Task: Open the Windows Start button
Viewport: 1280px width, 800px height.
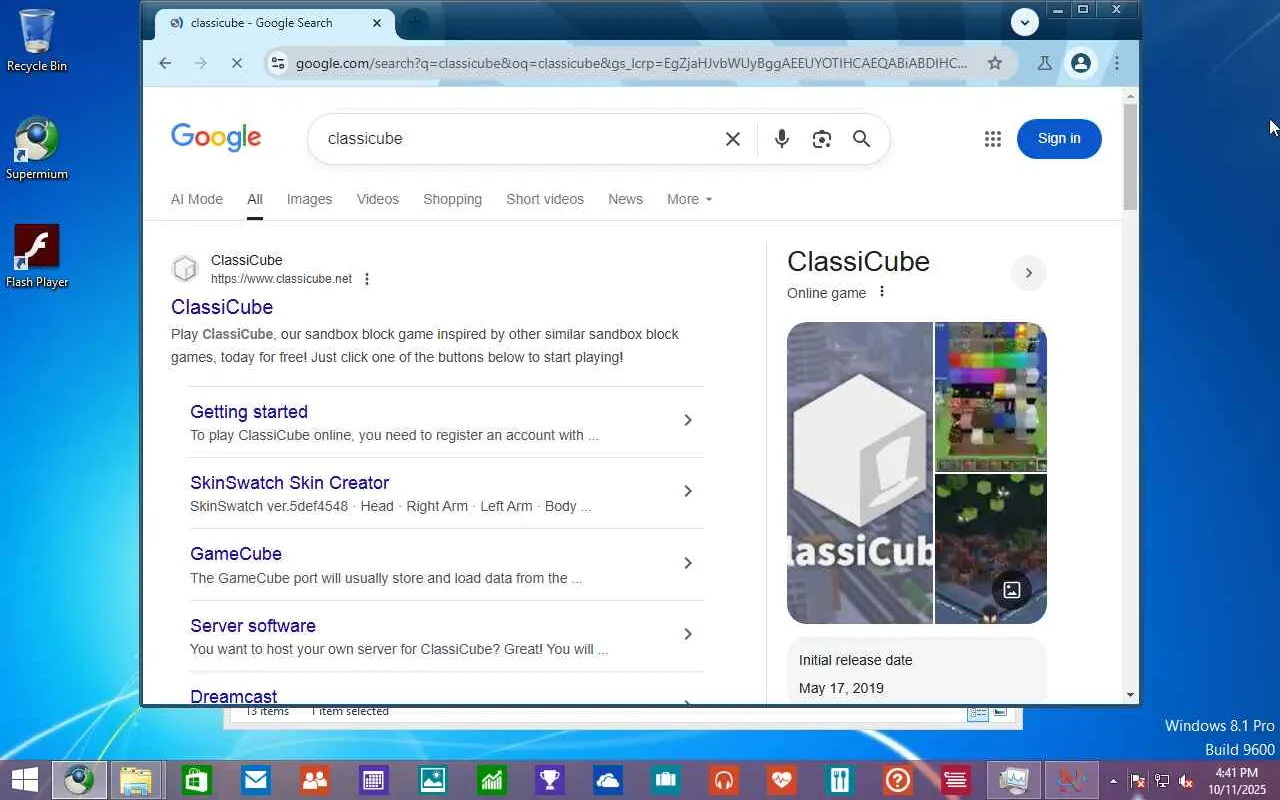Action: click(x=25, y=780)
